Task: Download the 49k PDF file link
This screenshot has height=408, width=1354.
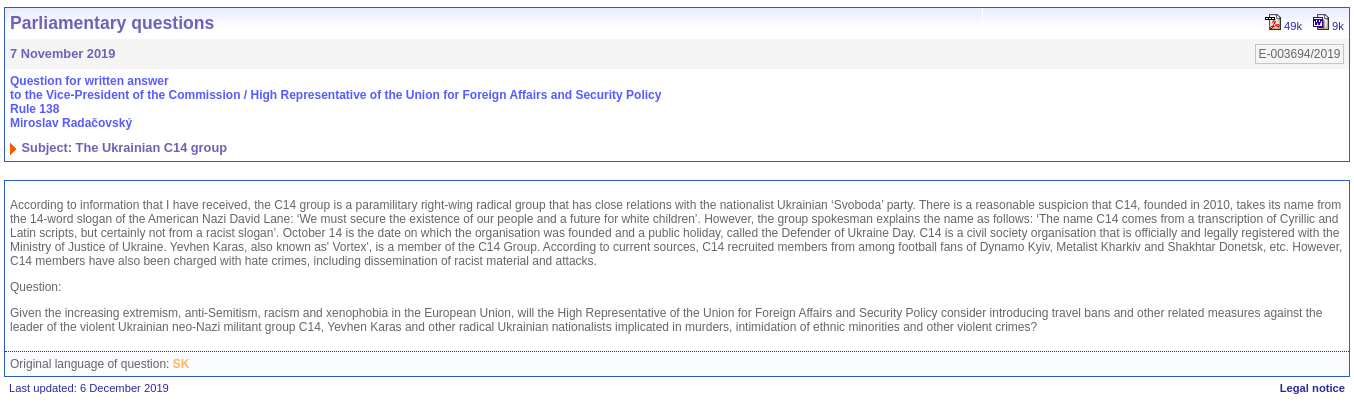Action: click(1292, 26)
